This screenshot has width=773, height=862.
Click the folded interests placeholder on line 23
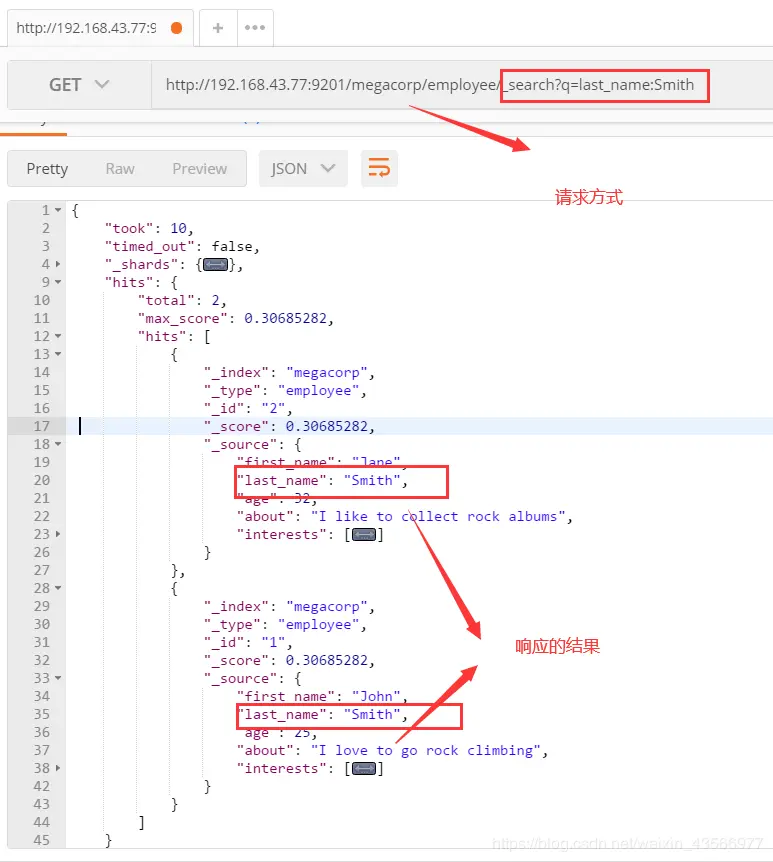click(x=363, y=534)
